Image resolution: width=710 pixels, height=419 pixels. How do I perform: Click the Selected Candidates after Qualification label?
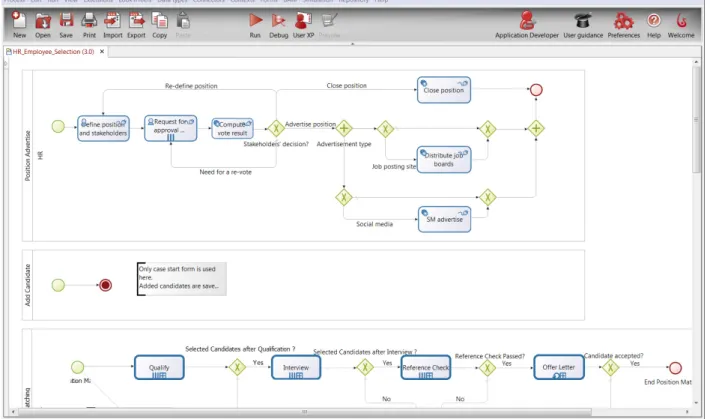pos(240,349)
